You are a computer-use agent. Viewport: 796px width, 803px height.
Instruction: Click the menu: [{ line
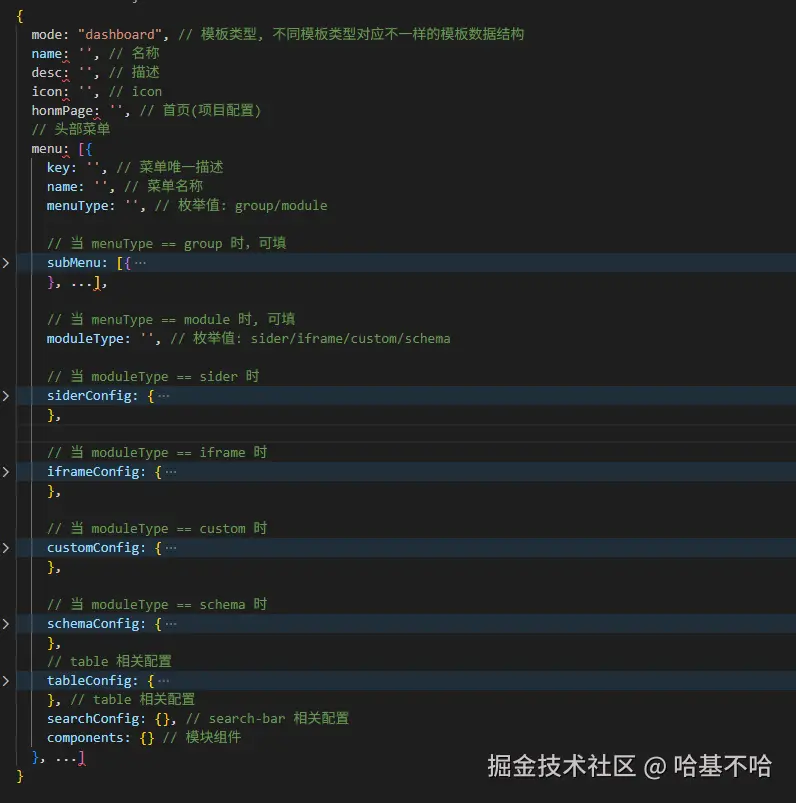(x=61, y=149)
